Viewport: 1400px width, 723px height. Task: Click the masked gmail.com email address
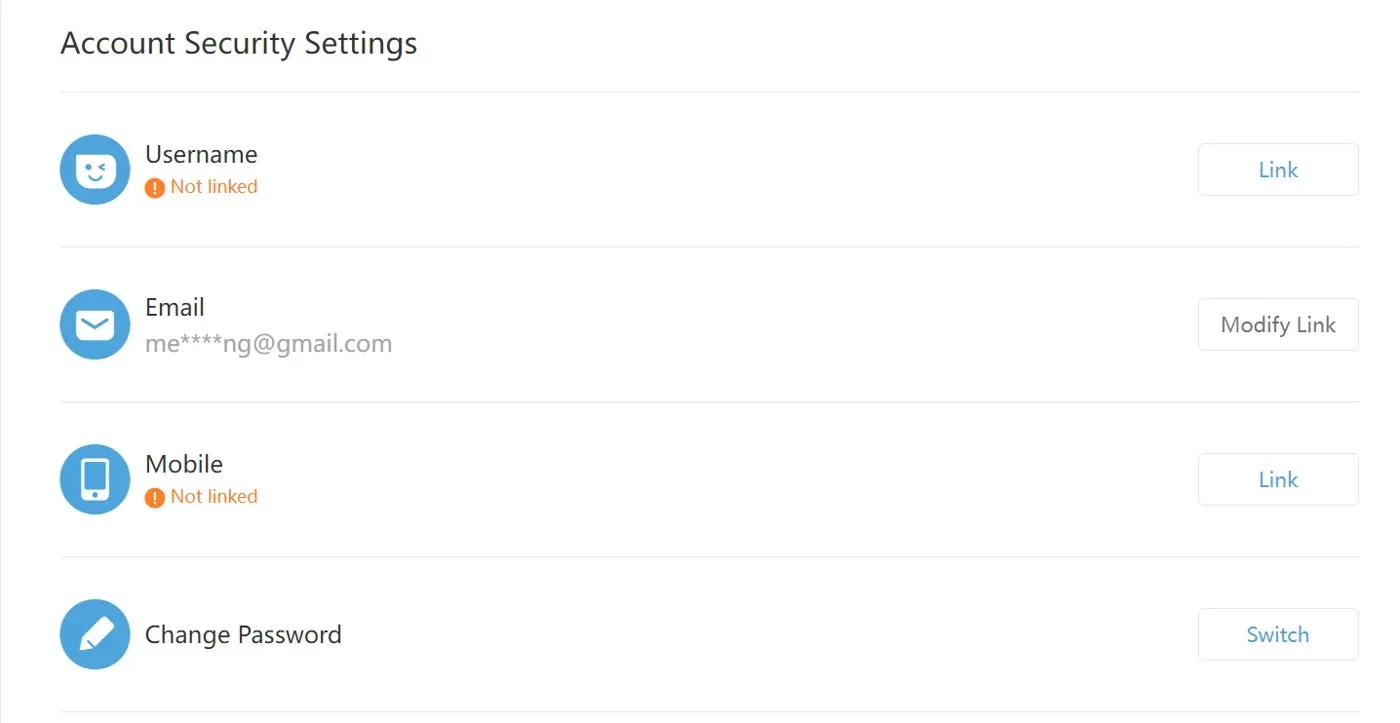(x=268, y=345)
